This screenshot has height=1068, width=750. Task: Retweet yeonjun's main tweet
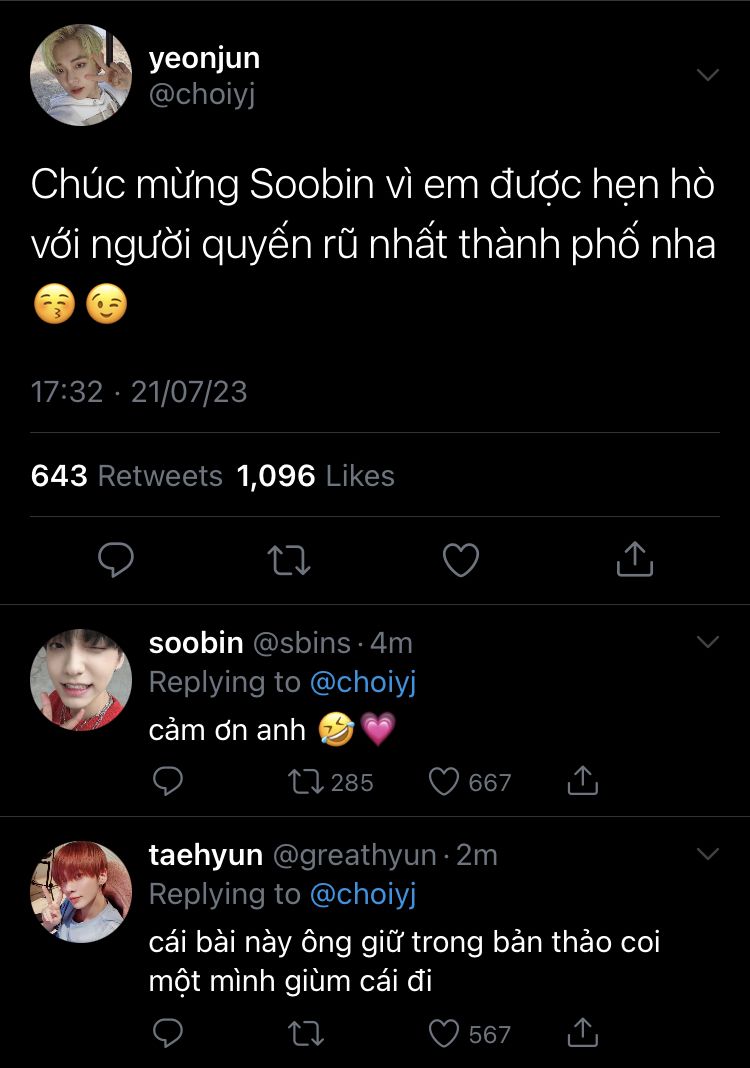click(x=290, y=560)
